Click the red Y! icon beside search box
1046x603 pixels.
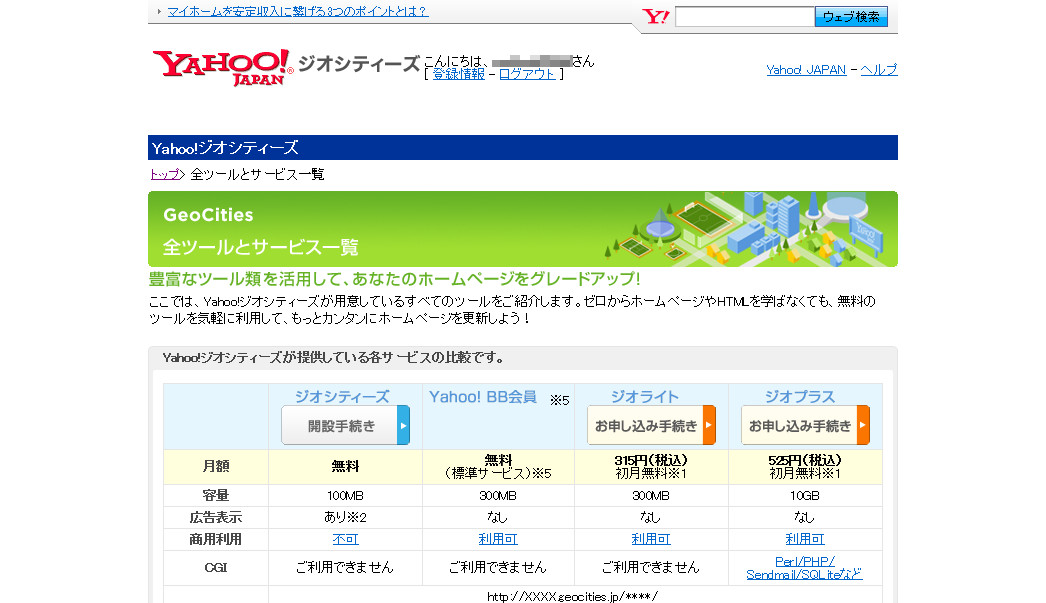pyautogui.click(x=655, y=17)
